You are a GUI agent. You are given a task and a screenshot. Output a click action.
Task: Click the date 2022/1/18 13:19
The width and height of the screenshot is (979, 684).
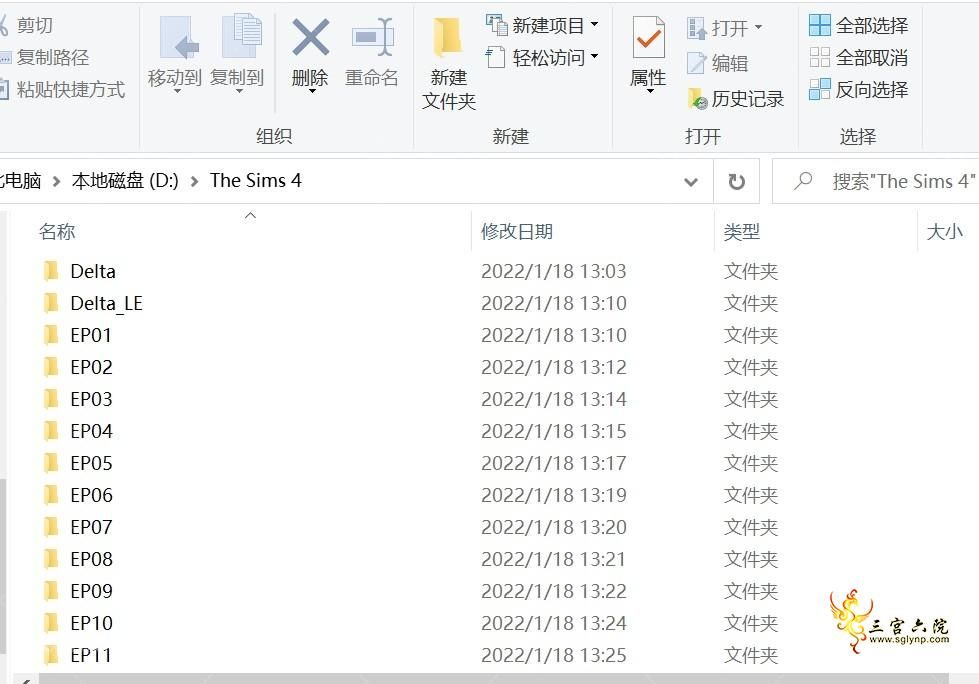pos(554,495)
